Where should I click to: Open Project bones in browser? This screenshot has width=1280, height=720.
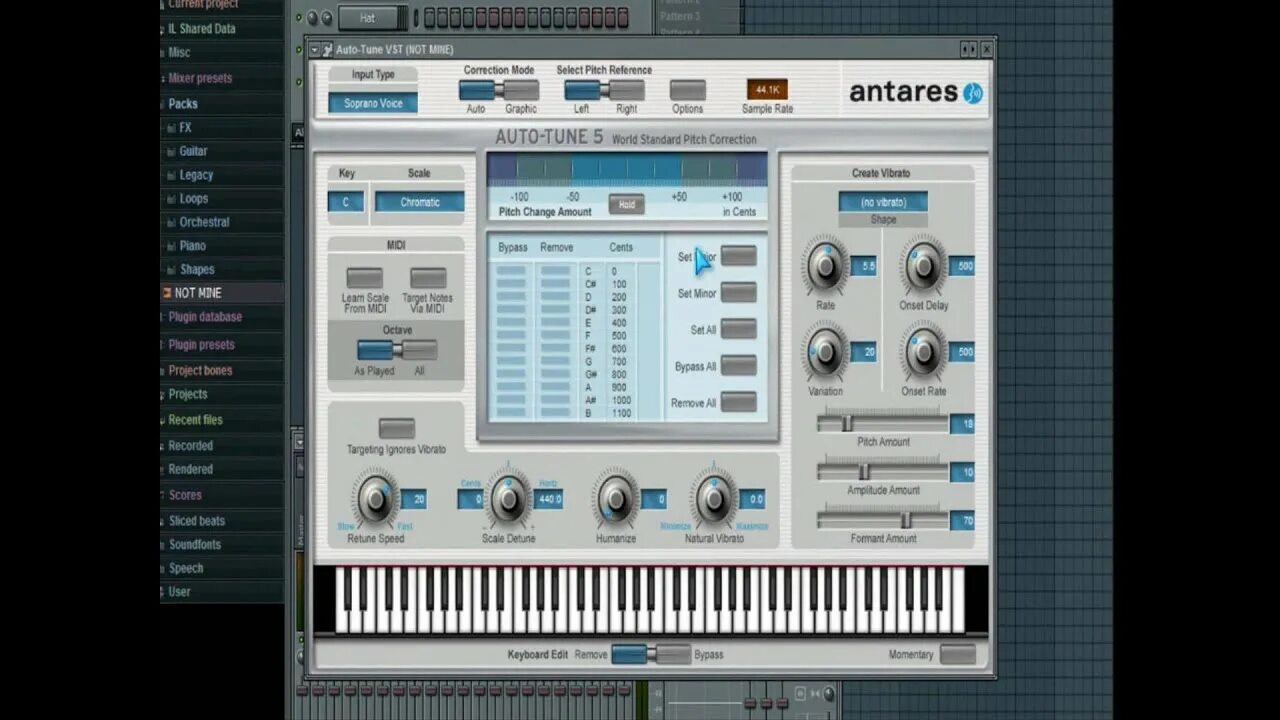pos(199,371)
